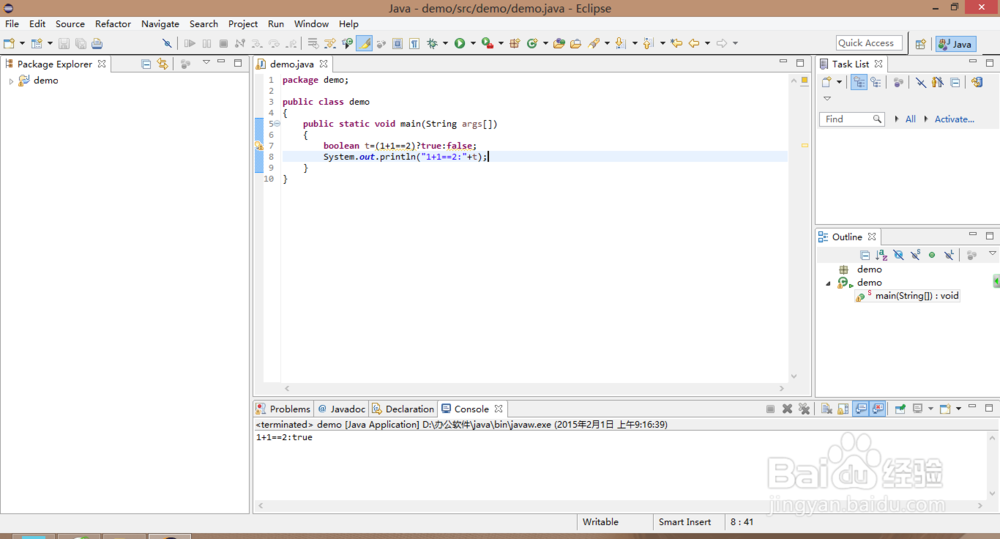The height and width of the screenshot is (539, 1000).
Task: Click the New Java Class icon
Action: click(x=532, y=43)
